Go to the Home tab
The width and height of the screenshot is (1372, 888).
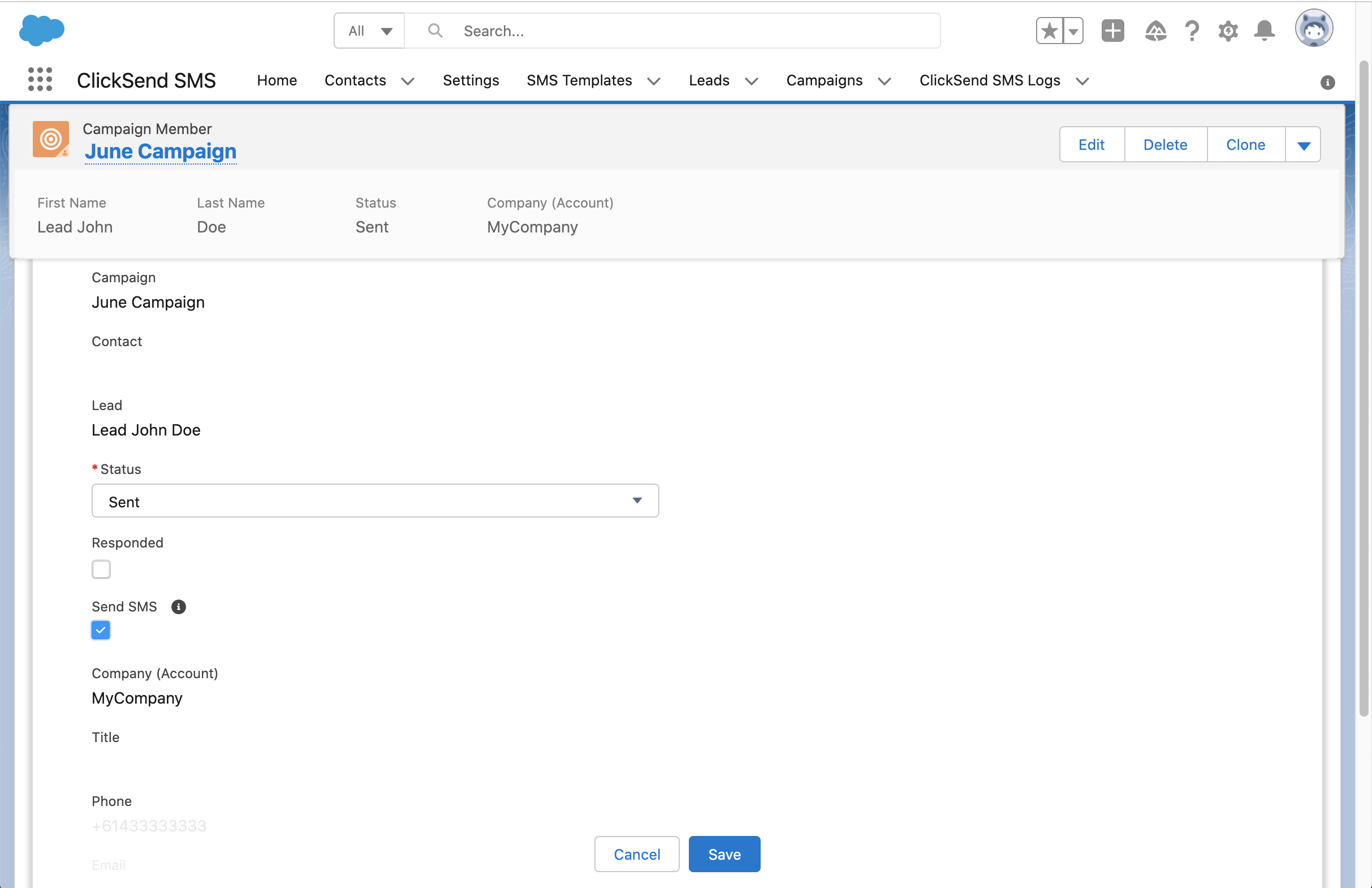[x=277, y=81]
